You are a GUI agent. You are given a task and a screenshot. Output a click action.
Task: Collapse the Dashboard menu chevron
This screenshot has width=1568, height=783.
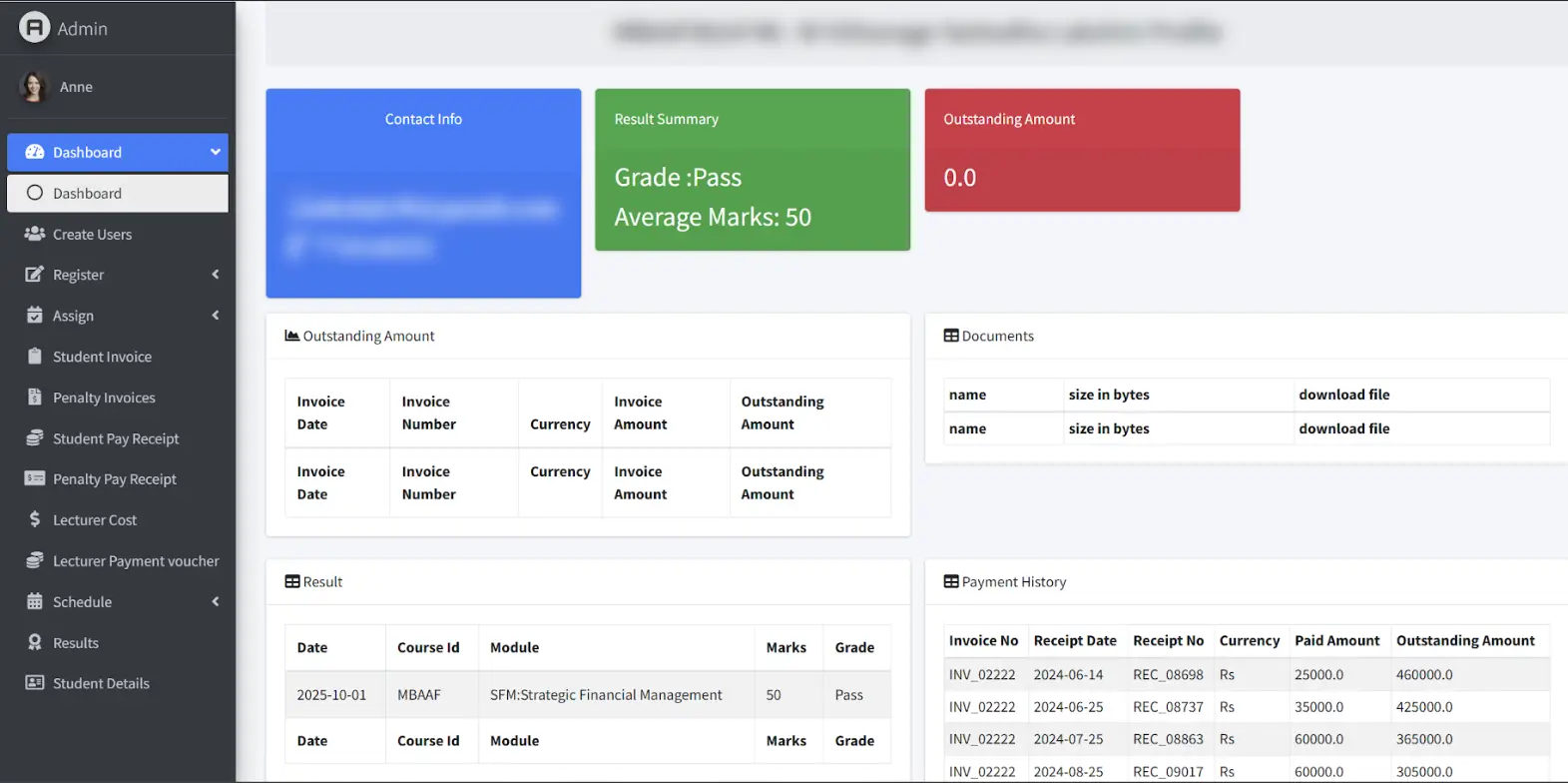(x=215, y=152)
